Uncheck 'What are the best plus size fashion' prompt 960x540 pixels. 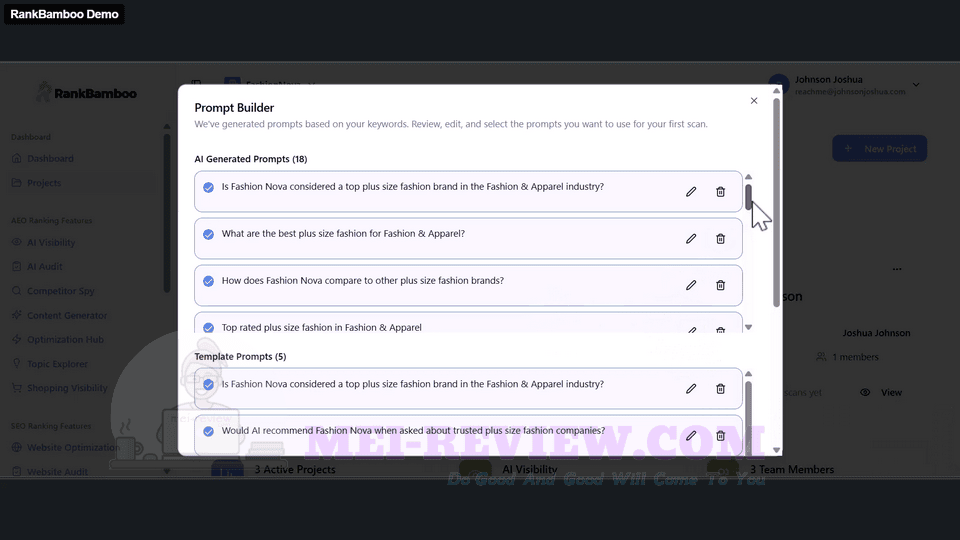(x=208, y=234)
